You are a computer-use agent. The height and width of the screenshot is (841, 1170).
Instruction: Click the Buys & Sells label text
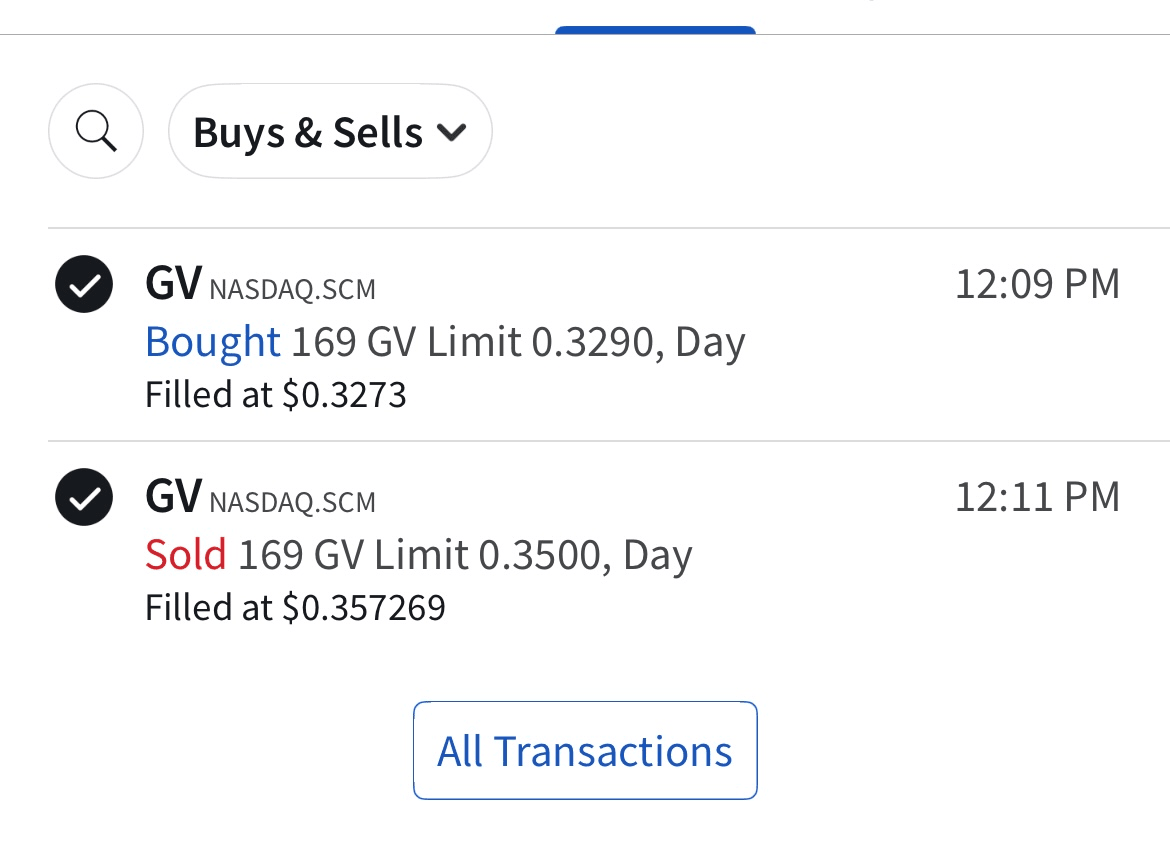308,132
